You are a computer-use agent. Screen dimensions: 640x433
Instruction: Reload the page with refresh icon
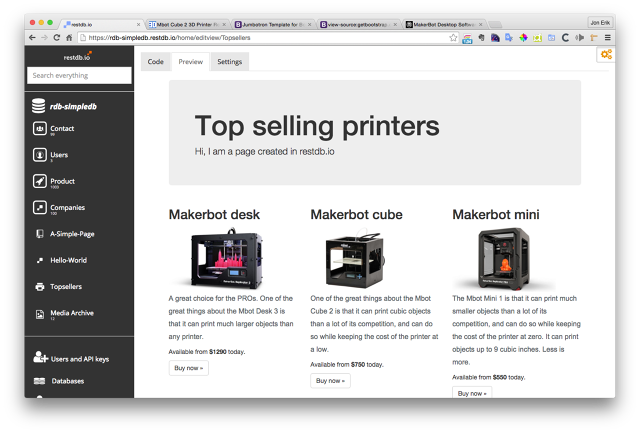coord(57,38)
